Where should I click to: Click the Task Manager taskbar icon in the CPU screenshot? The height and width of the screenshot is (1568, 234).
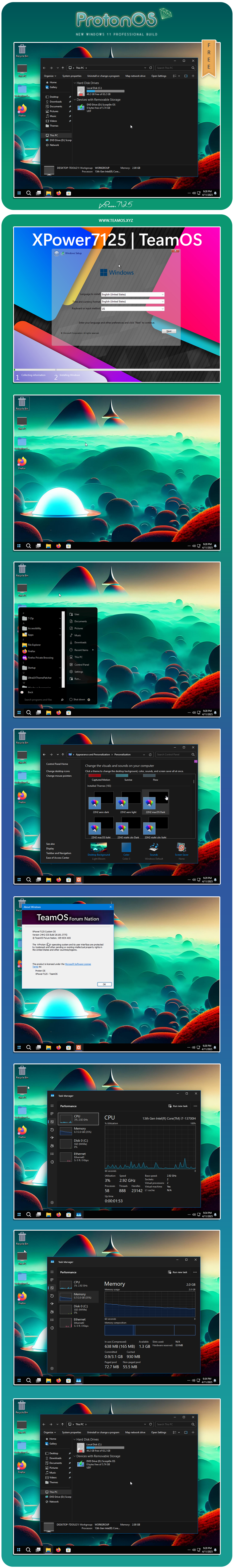tap(78, 1214)
